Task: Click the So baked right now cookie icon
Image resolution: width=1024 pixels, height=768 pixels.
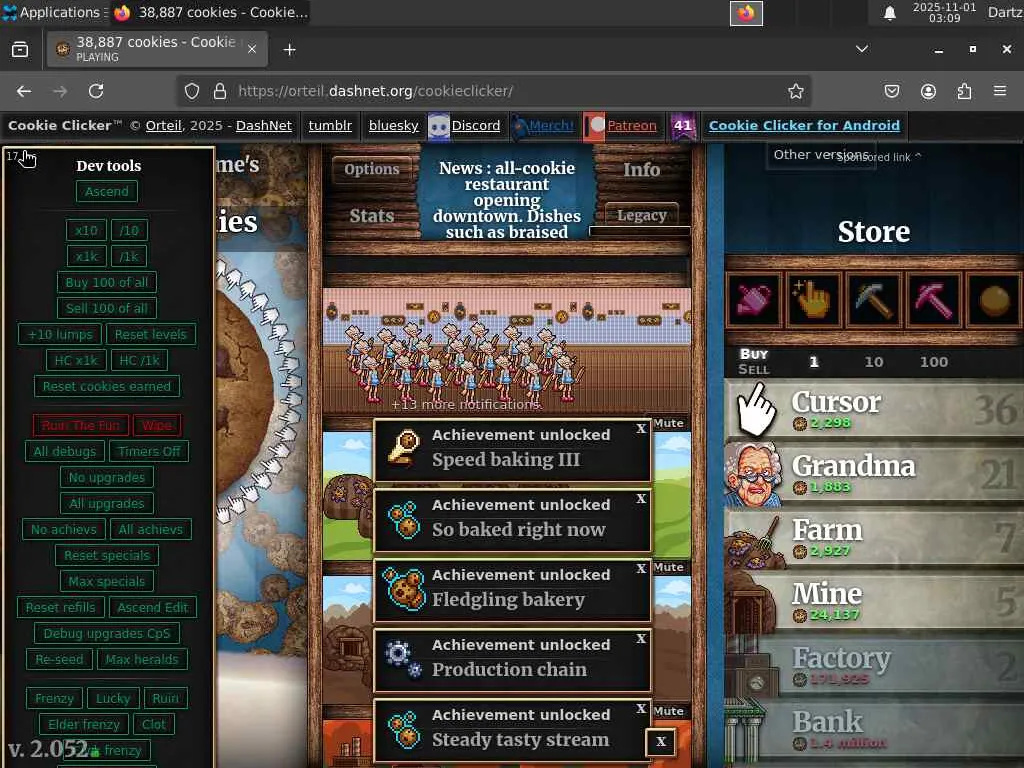Action: 404,519
